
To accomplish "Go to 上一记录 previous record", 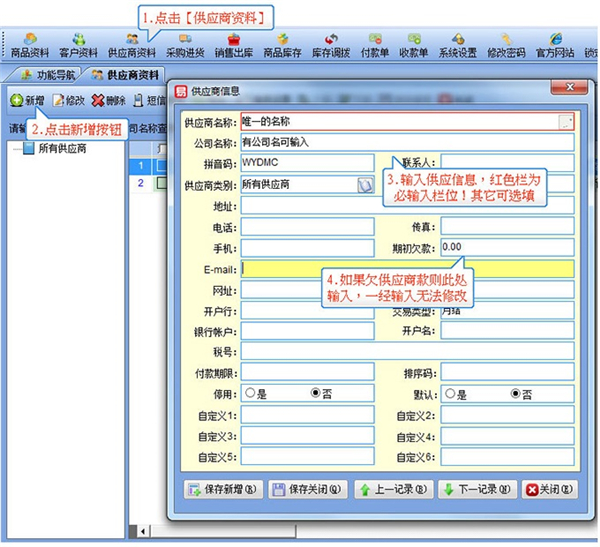I will click(x=394, y=489).
